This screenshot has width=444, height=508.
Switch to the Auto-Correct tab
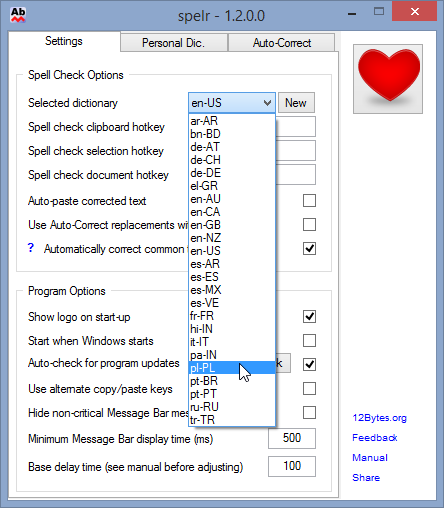282,43
